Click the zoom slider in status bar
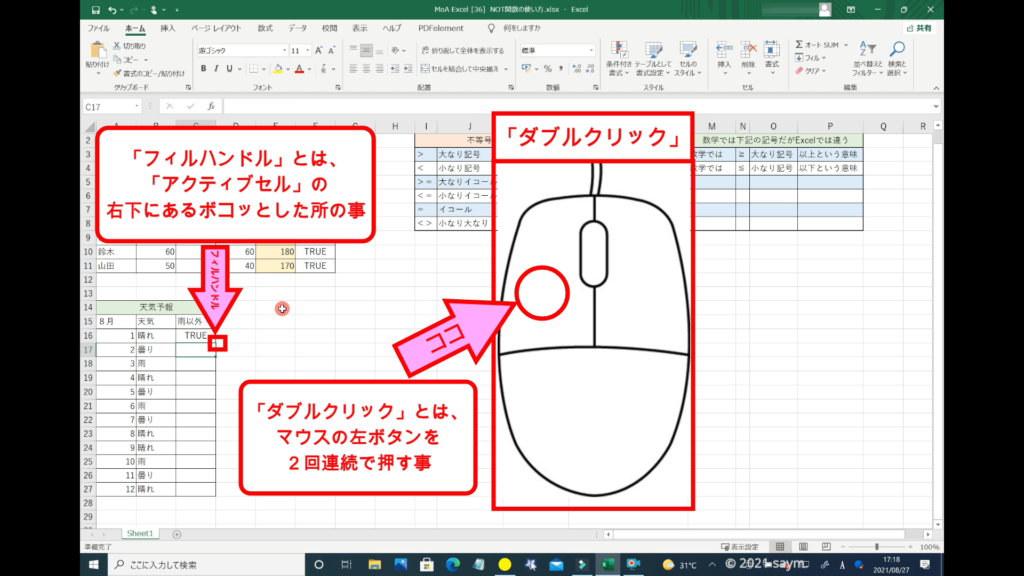 [x=877, y=547]
